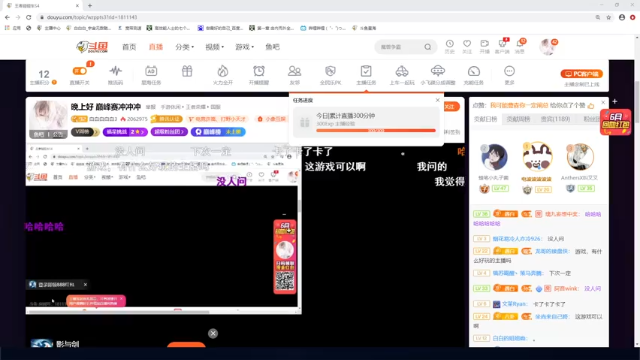The height and width of the screenshot is (360, 640).
Task: Open rank 3 contributor Anthen avatar
Action: [580, 157]
